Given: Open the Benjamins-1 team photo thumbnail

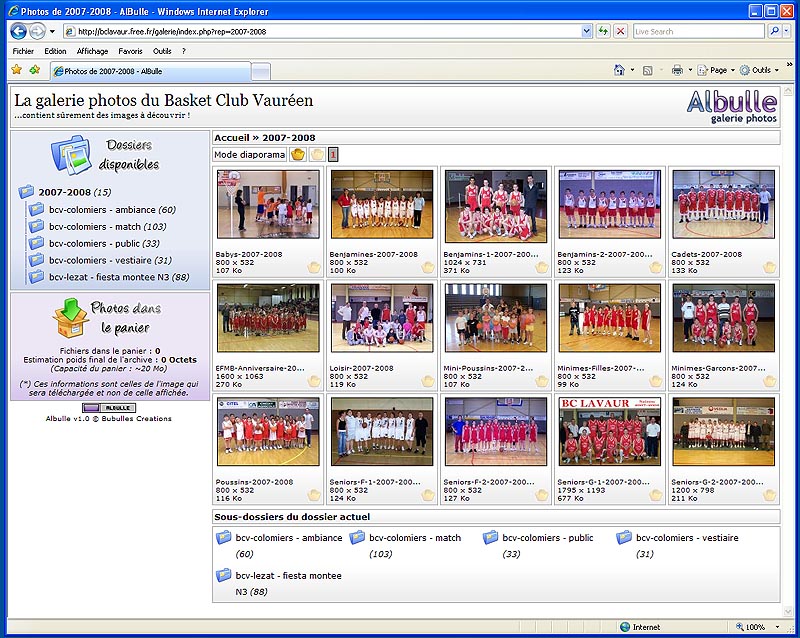Looking at the screenshot, I should click(496, 206).
